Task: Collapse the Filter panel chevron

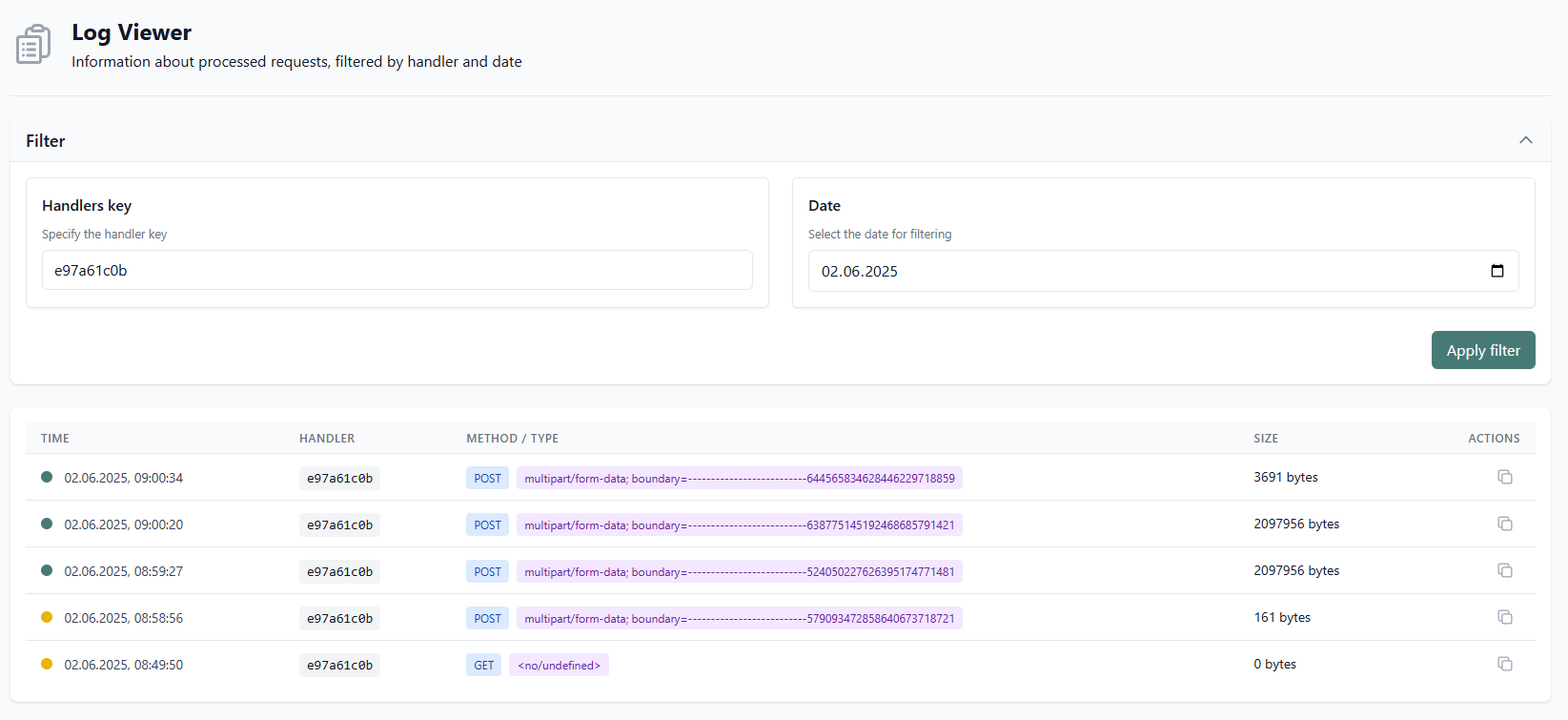Action: pos(1526,140)
